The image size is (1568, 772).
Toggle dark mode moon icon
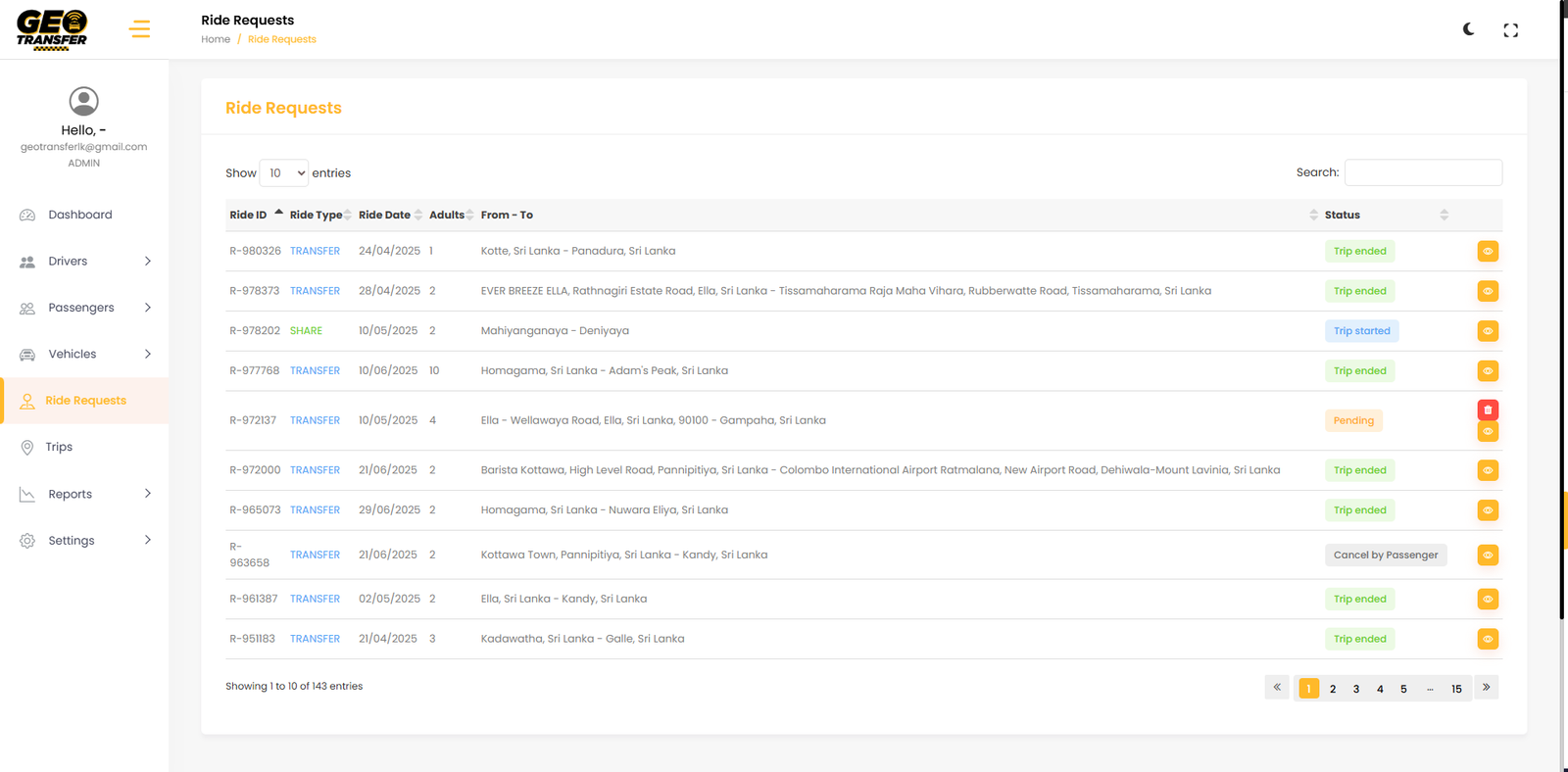point(1468,29)
